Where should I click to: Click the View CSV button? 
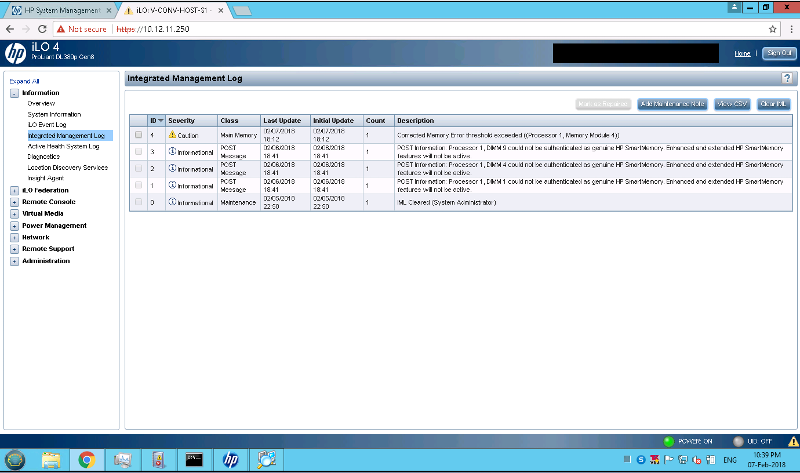pos(732,104)
